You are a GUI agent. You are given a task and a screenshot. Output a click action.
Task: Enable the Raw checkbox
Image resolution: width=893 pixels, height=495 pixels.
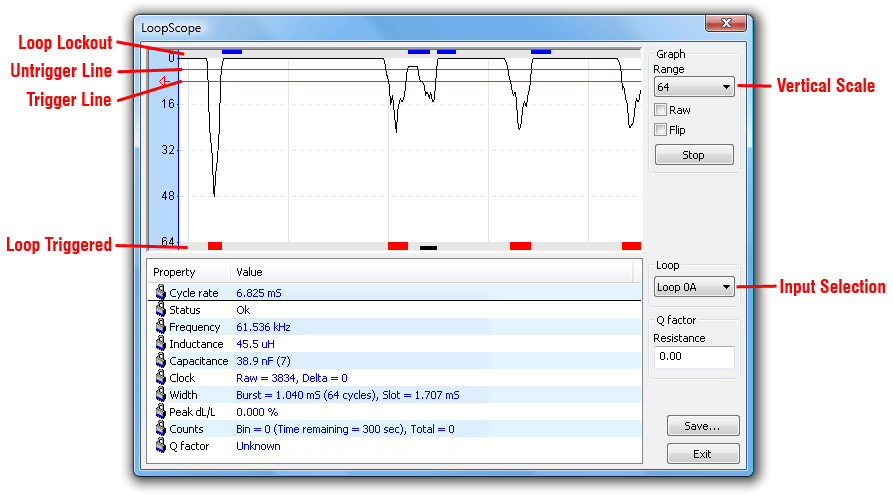tap(661, 110)
